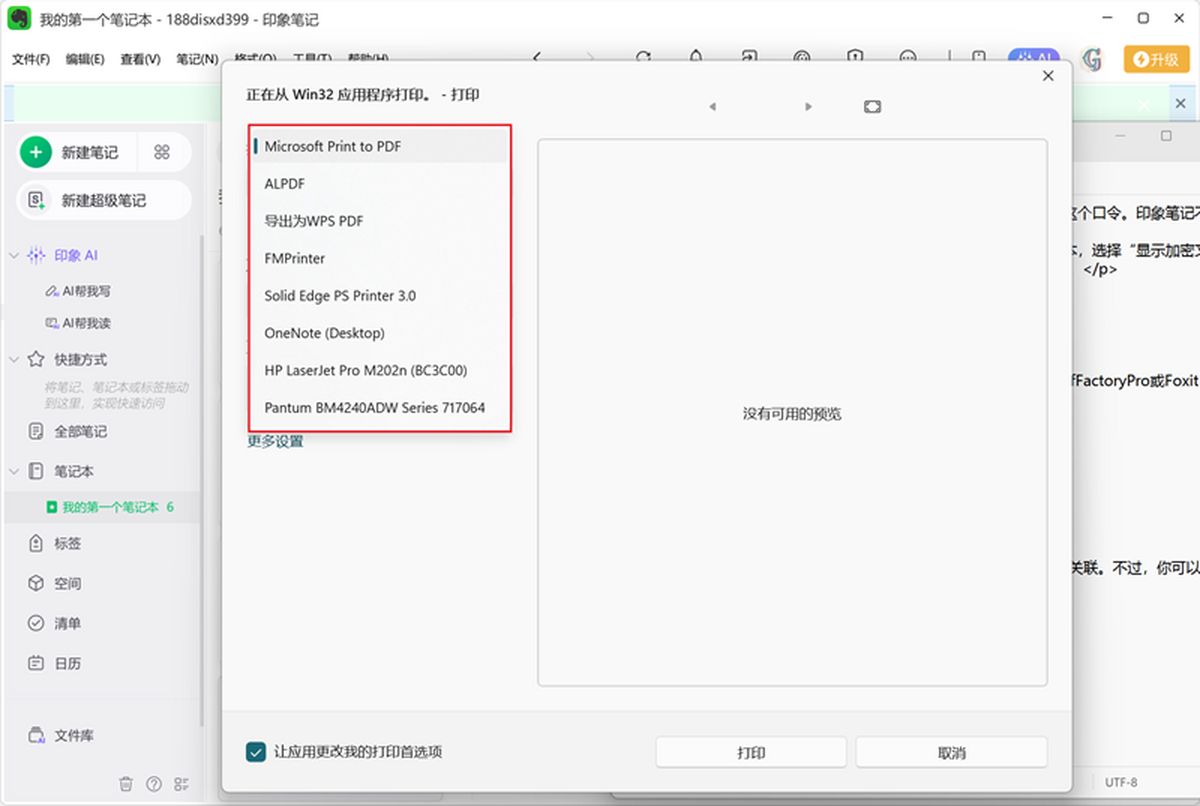1200x806 pixels.
Task: Click the 取消 button
Action: tap(952, 753)
